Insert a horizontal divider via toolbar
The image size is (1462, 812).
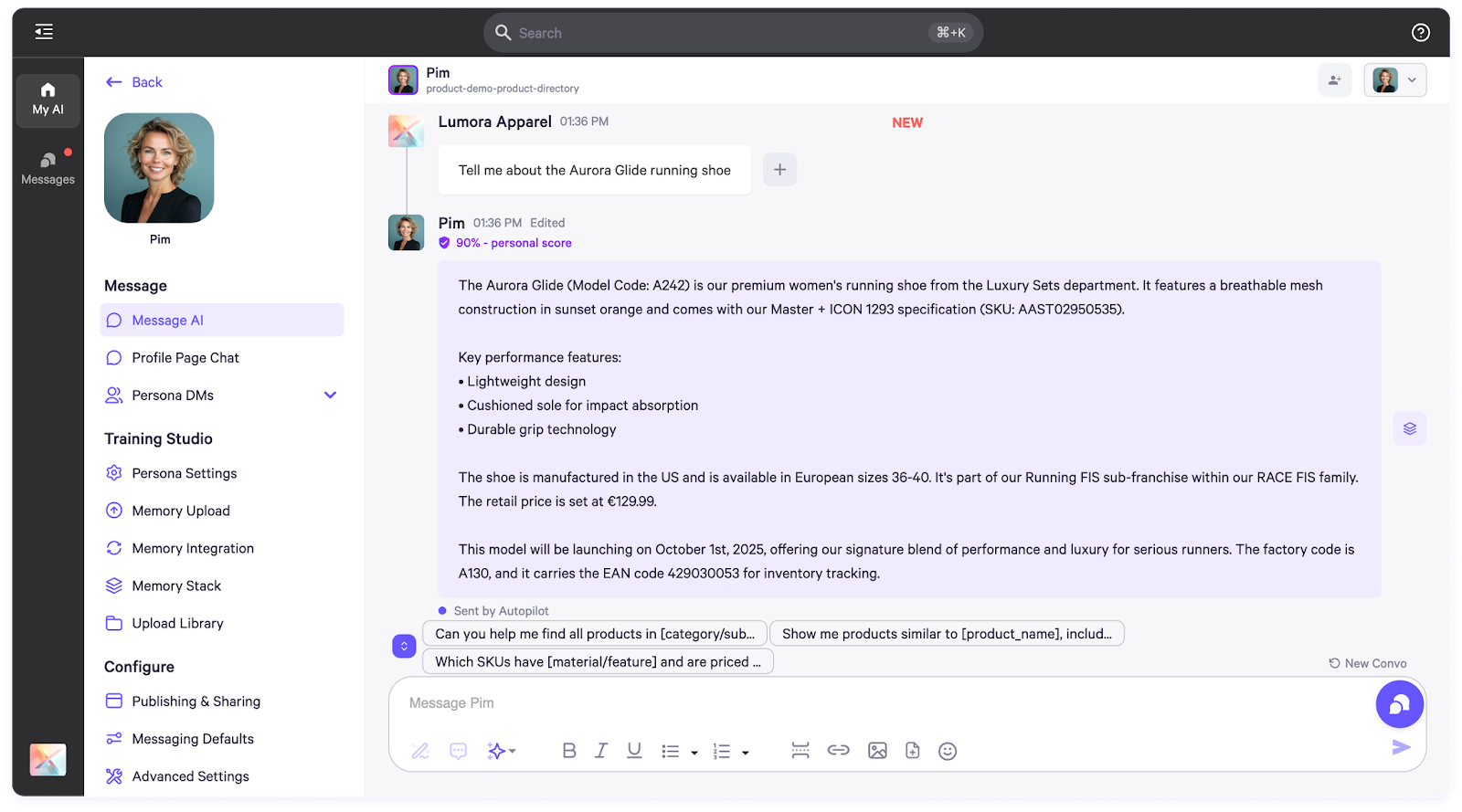pos(800,751)
